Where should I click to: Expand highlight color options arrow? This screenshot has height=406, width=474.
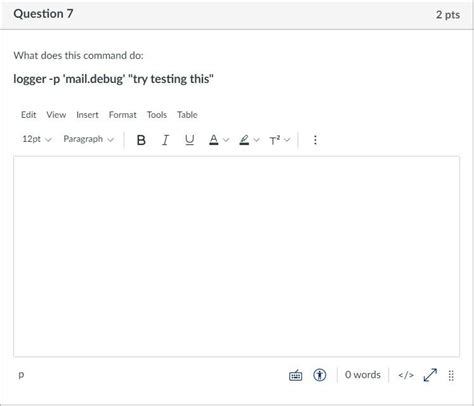(257, 140)
